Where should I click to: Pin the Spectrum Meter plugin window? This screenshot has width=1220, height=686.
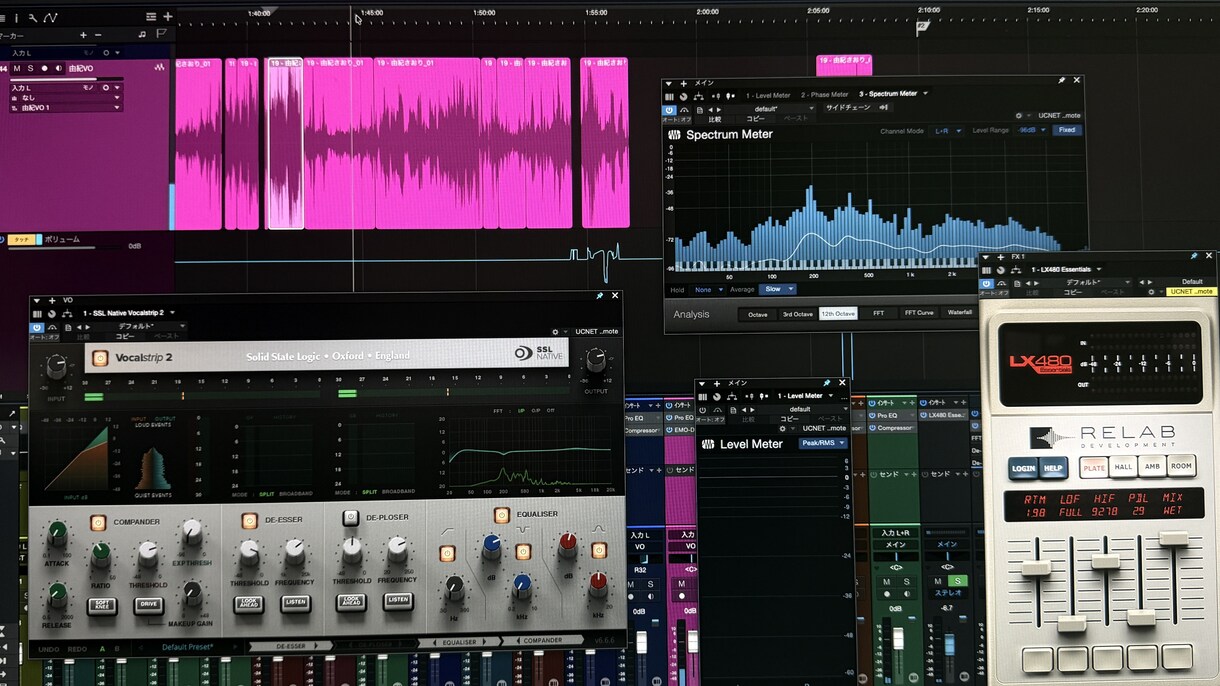click(x=1061, y=80)
